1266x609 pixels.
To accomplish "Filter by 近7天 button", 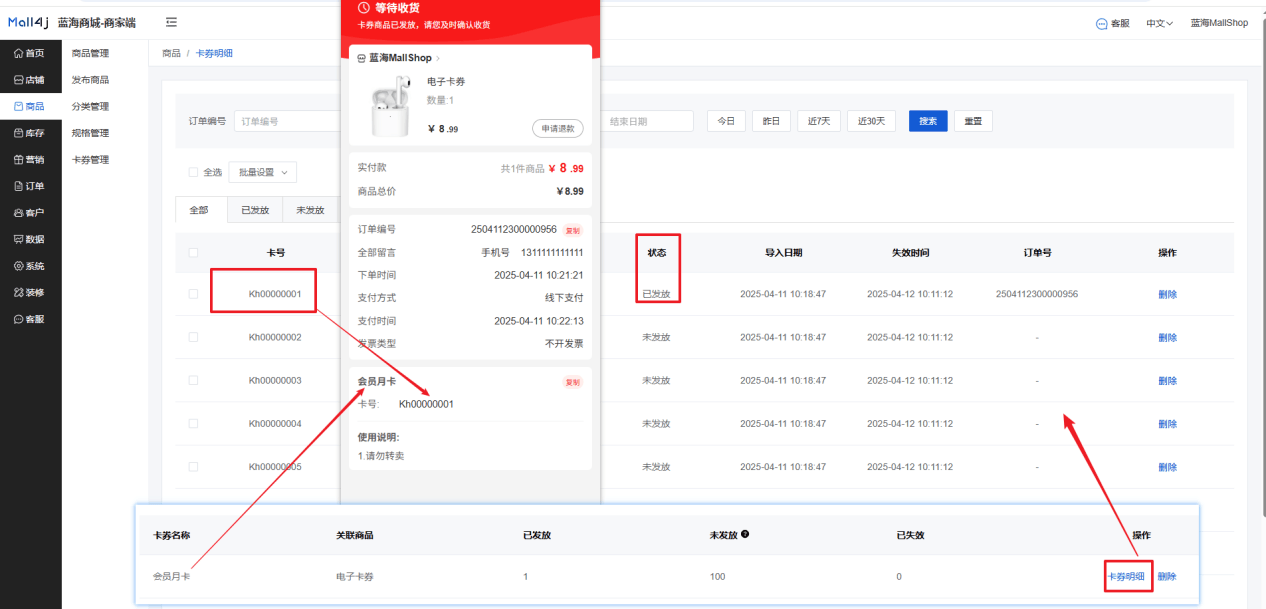I will tap(819, 121).
